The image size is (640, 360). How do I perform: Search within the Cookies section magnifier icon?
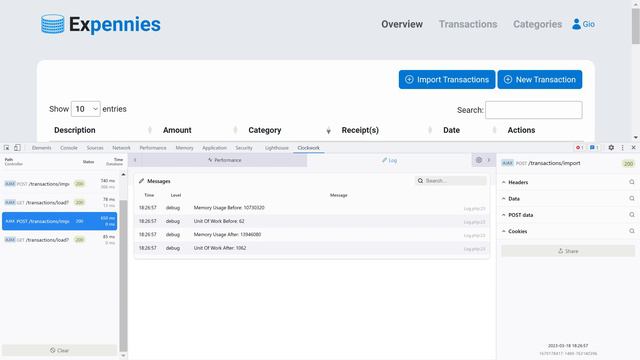pos(632,231)
